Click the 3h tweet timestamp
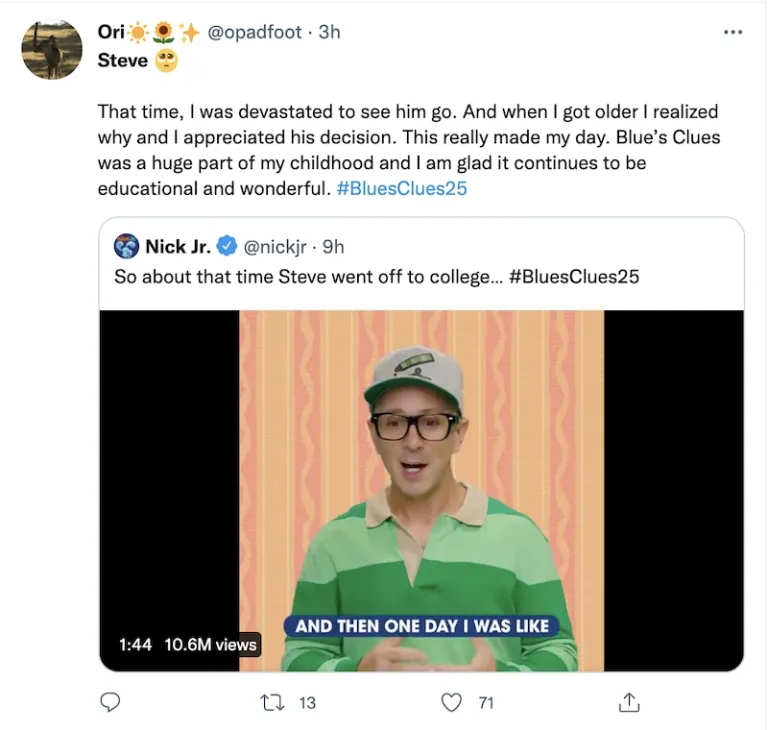Viewport: 768px width, 730px height. [x=329, y=32]
